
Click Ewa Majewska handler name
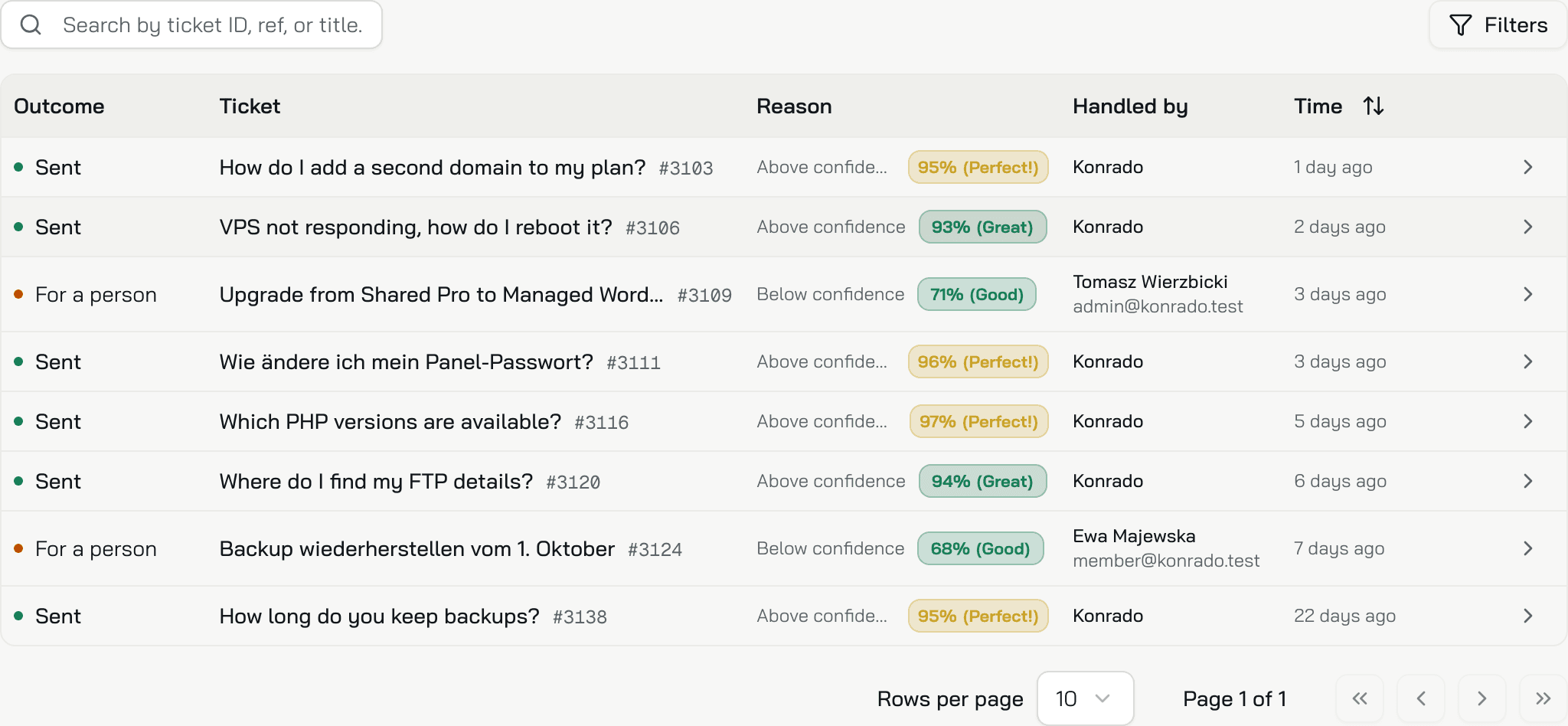tap(1134, 536)
